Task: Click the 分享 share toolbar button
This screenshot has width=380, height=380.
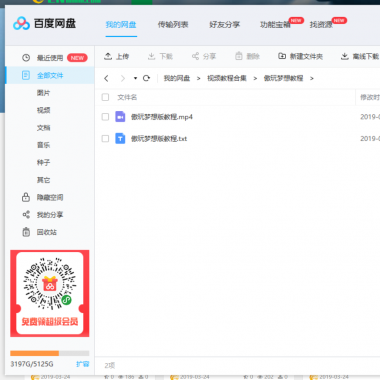Action: coord(204,56)
